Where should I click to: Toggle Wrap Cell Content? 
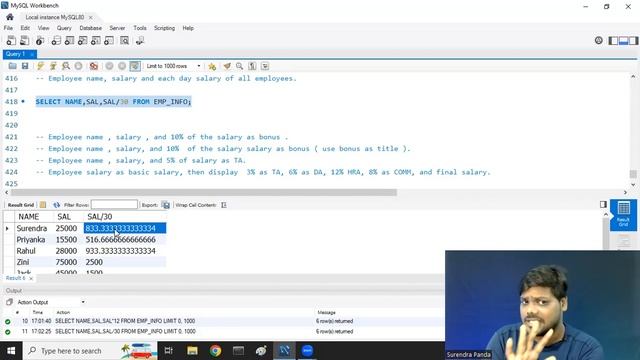224,205
